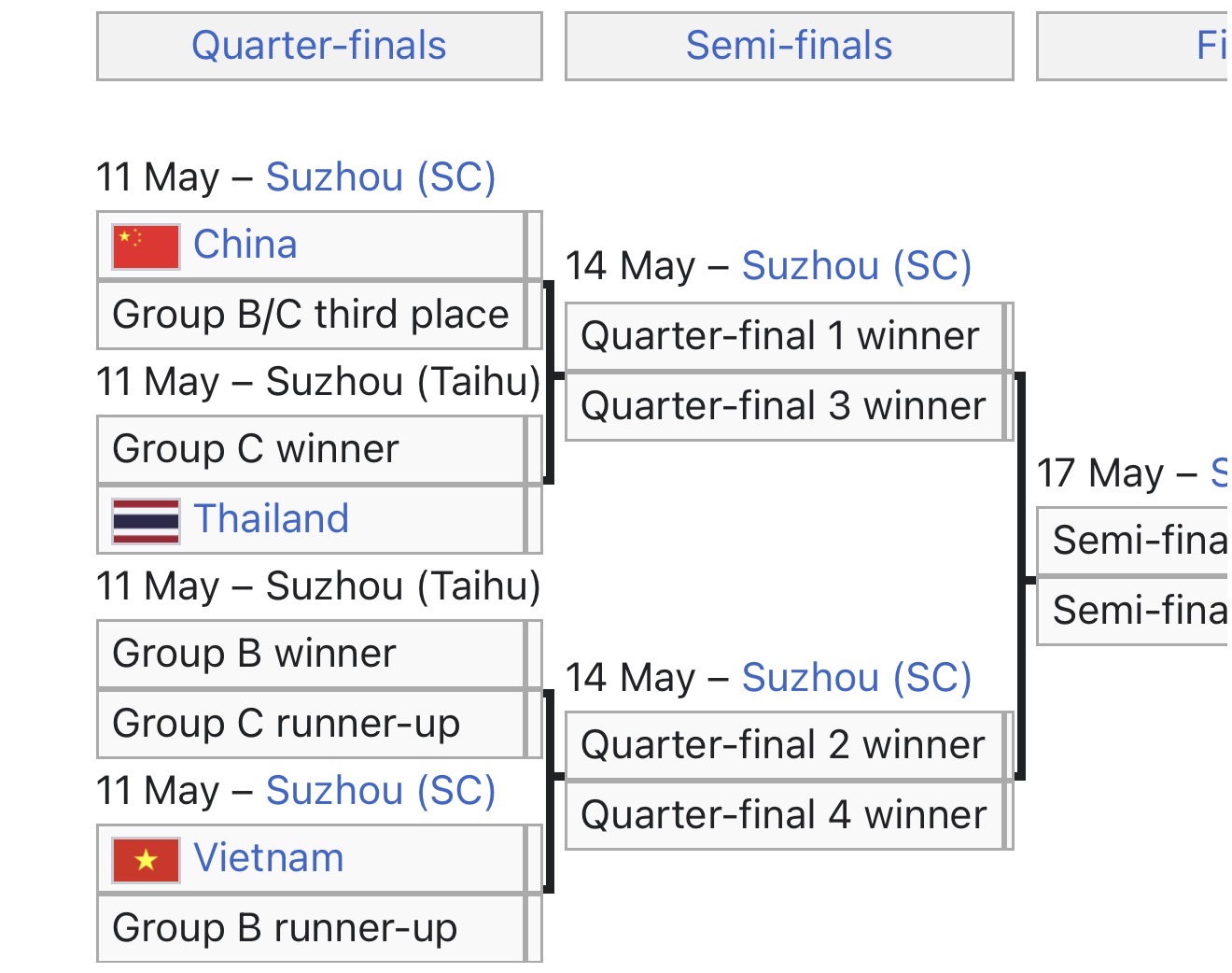
Task: Click the Quarter-final 1 winner cell
Action: tap(785, 336)
